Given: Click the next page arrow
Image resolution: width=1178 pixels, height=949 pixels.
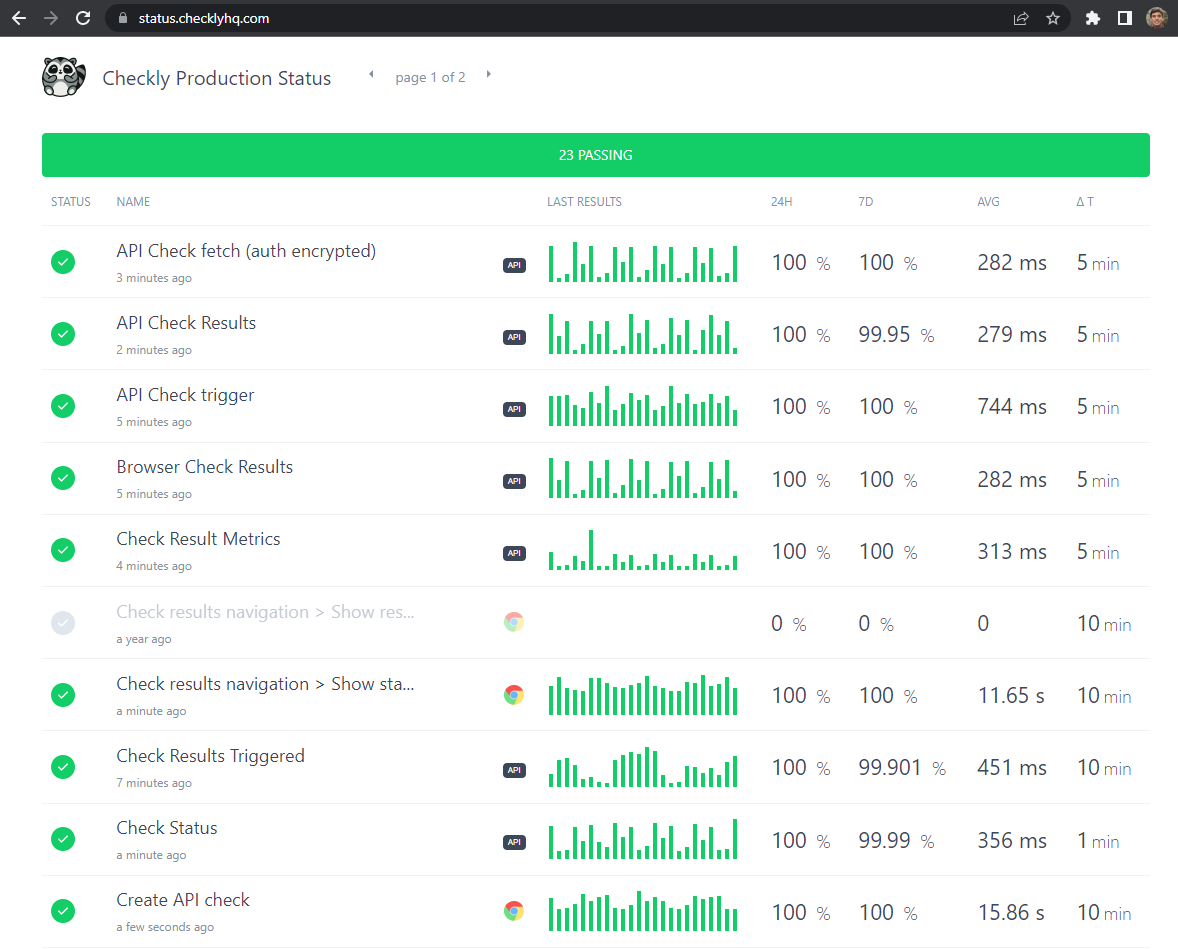Looking at the screenshot, I should [x=488, y=74].
